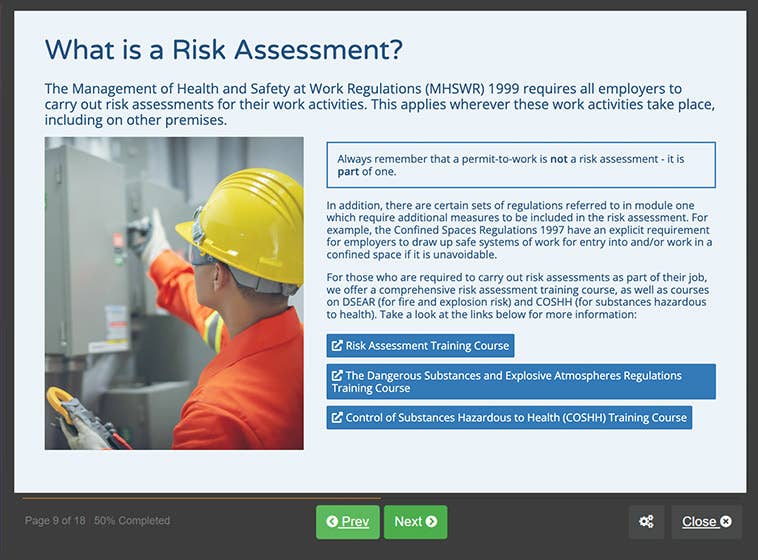Image resolution: width=758 pixels, height=560 pixels.
Task: Open the course settings gears icon
Action: 646,522
